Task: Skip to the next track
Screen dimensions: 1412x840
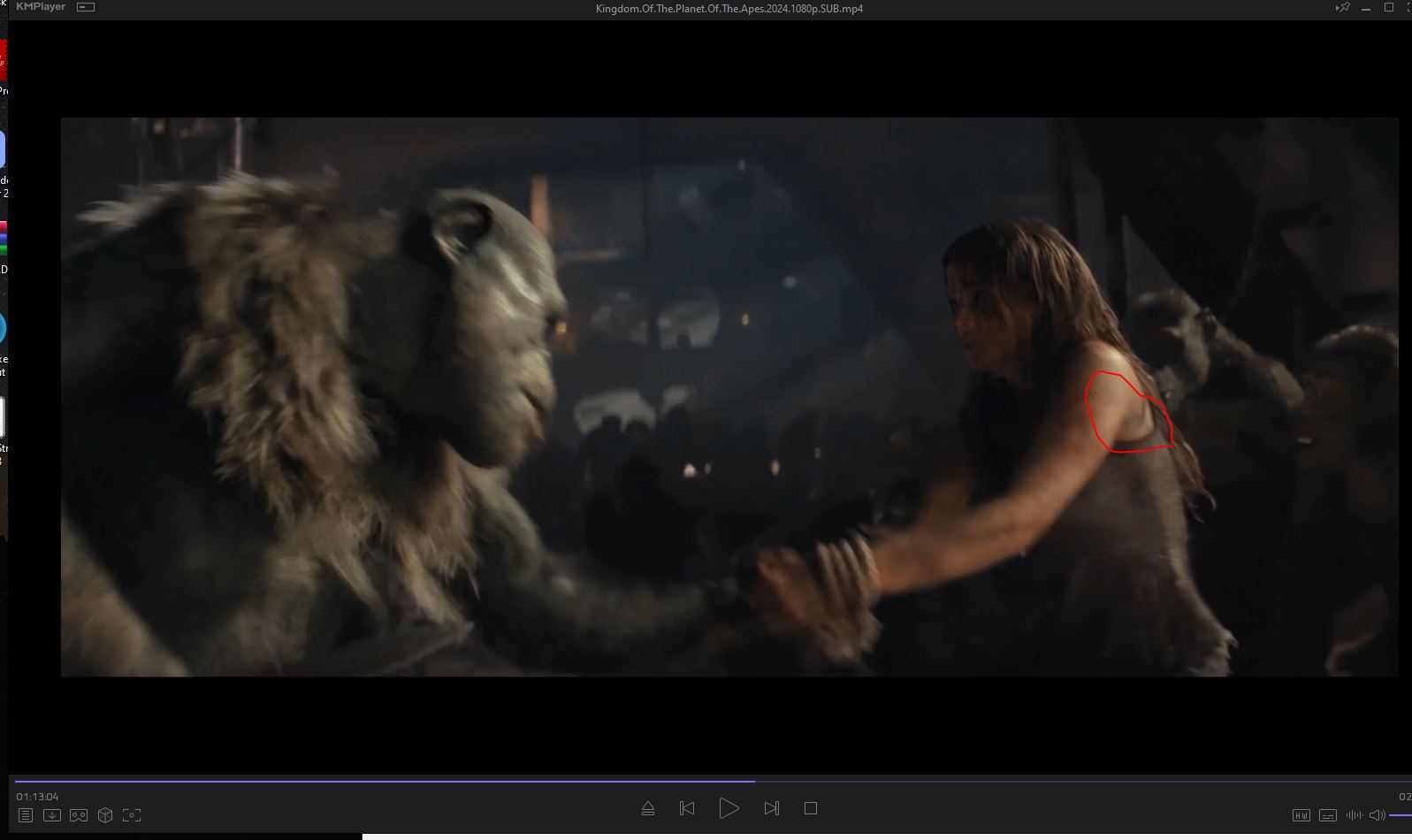Action: tap(771, 808)
